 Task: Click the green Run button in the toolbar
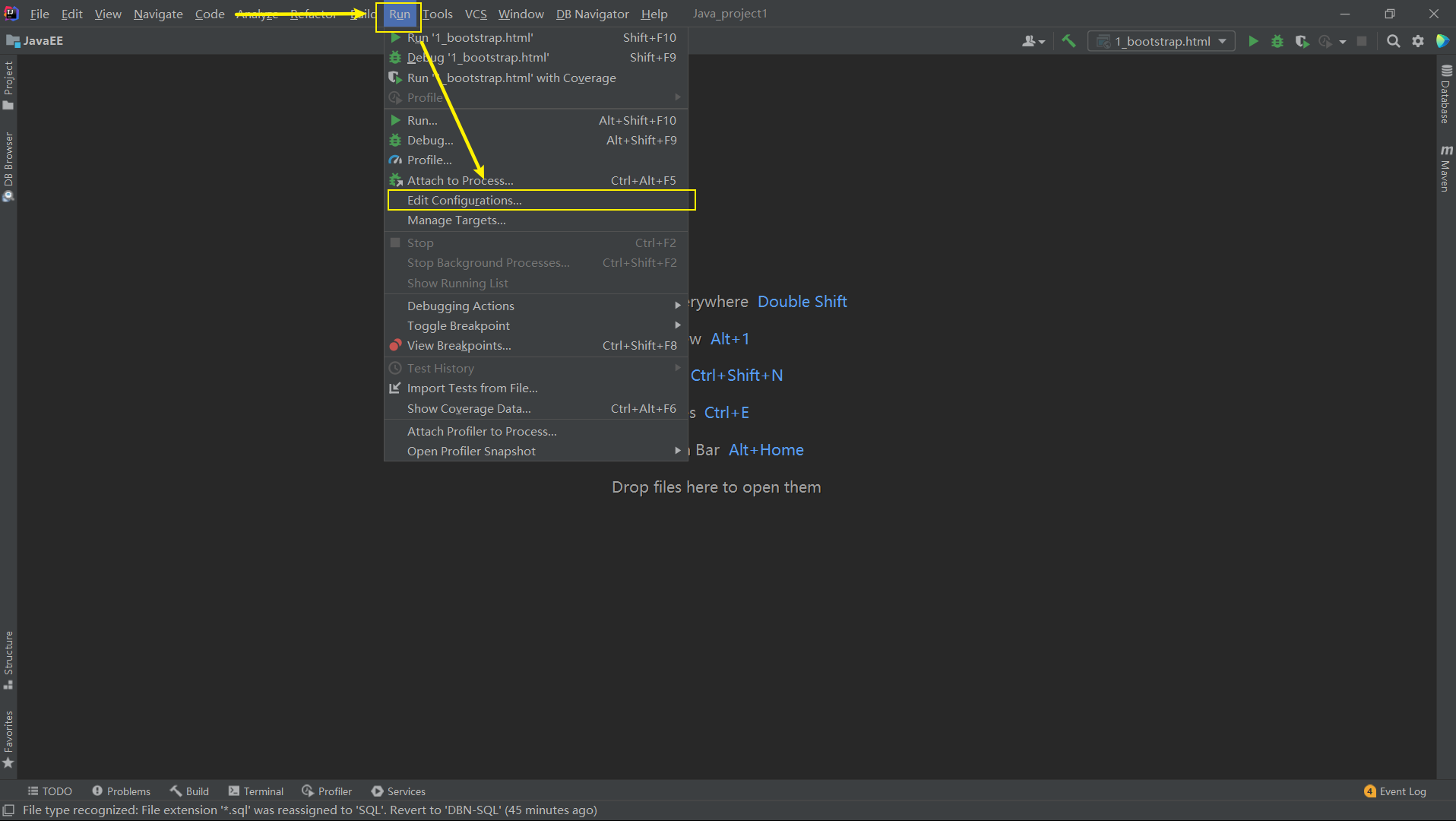pyautogui.click(x=1253, y=41)
